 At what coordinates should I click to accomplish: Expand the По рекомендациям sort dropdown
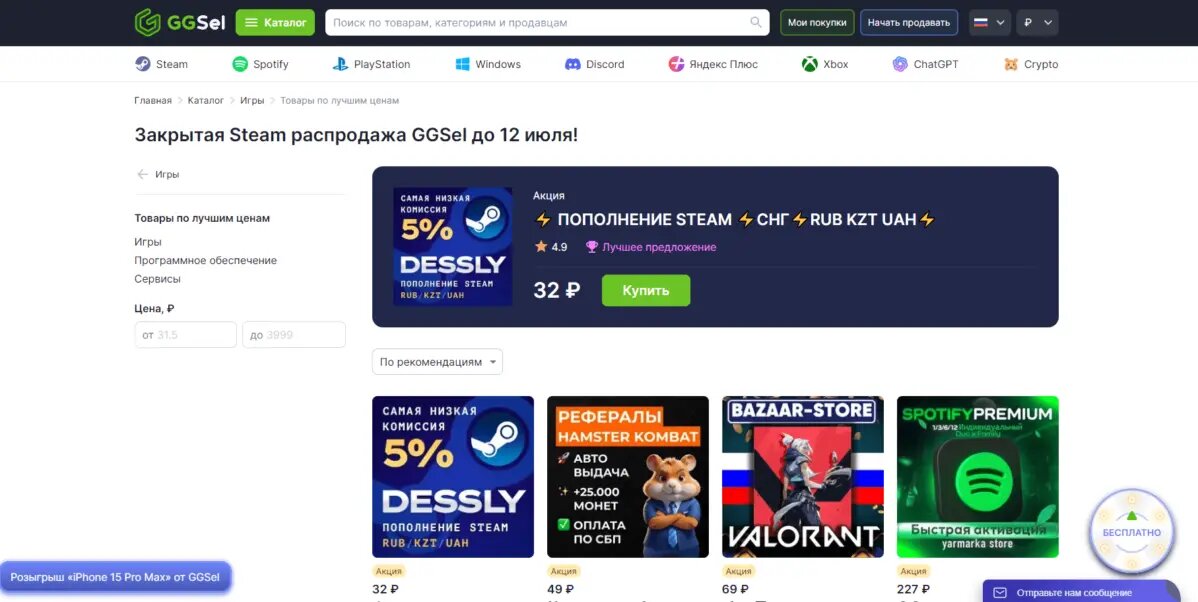pos(437,362)
